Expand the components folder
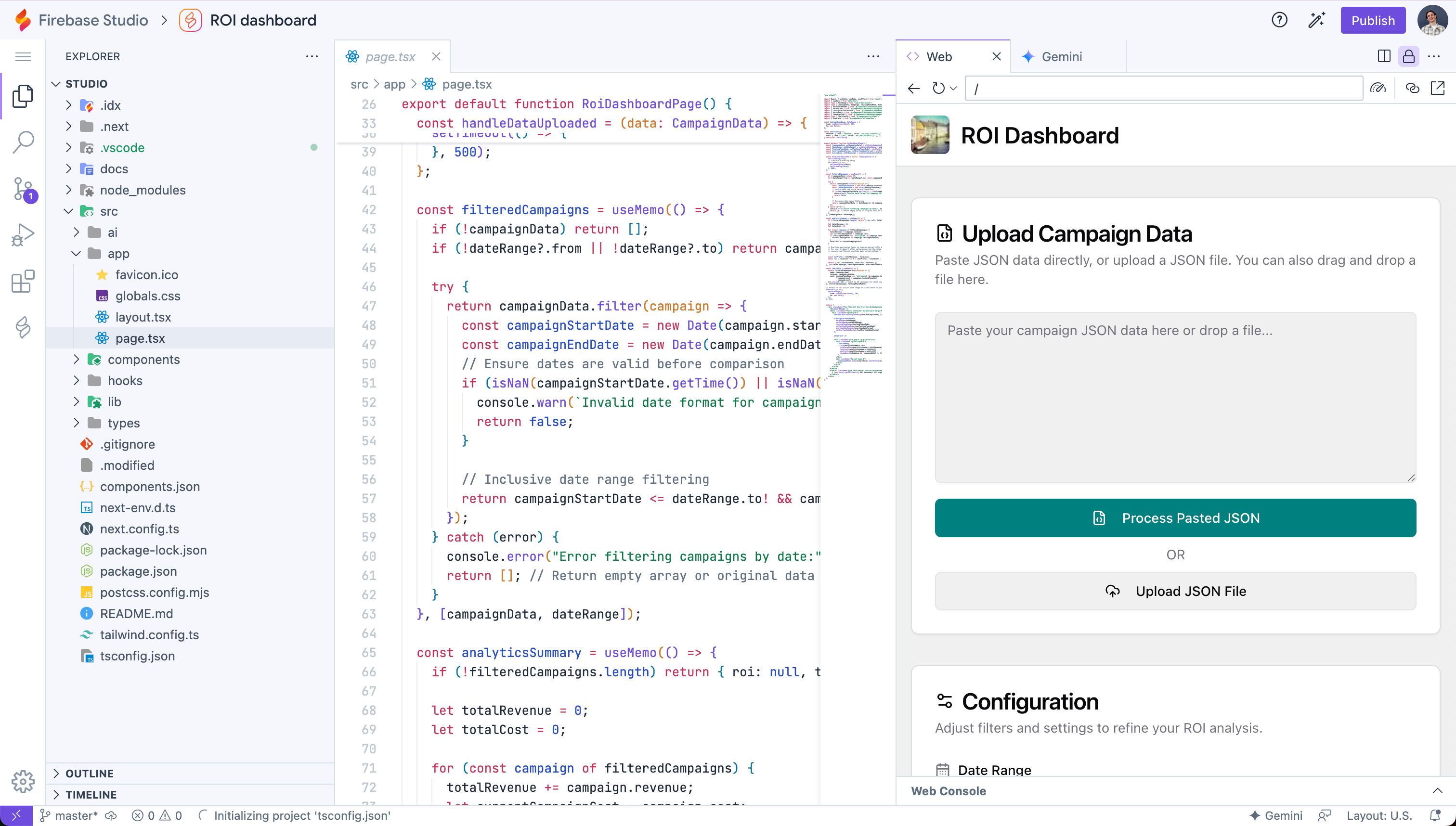Viewport: 1456px width, 826px height. click(76, 360)
